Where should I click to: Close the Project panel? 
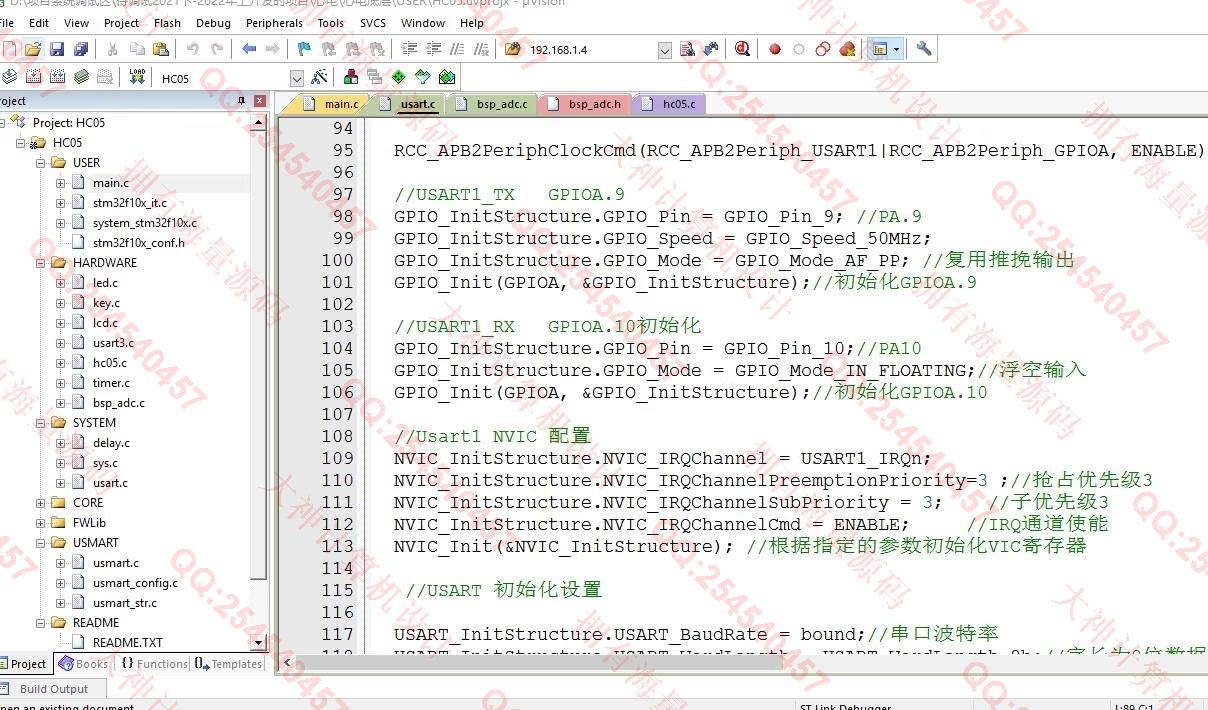click(260, 101)
